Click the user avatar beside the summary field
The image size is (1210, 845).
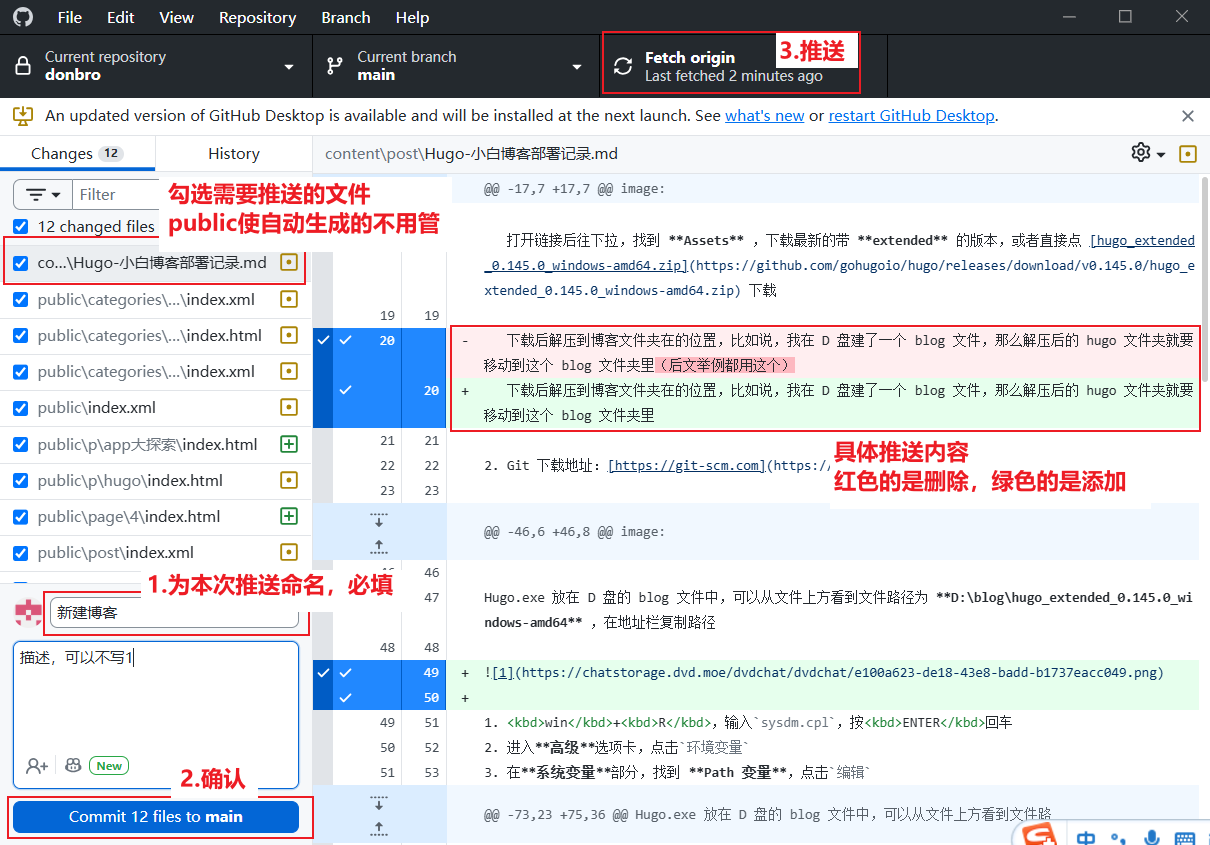[29, 612]
